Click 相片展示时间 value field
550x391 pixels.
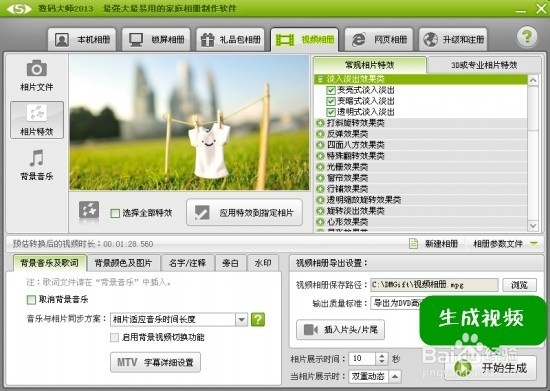pyautogui.click(x=362, y=358)
